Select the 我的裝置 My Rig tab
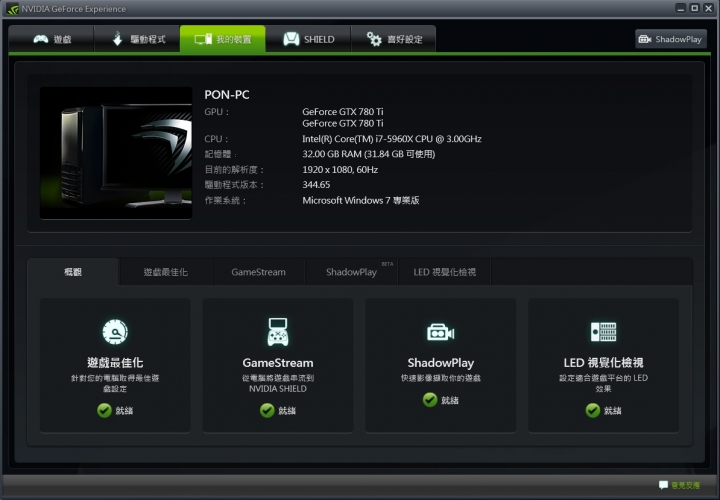The height and width of the screenshot is (500, 720). pyautogui.click(x=223, y=39)
